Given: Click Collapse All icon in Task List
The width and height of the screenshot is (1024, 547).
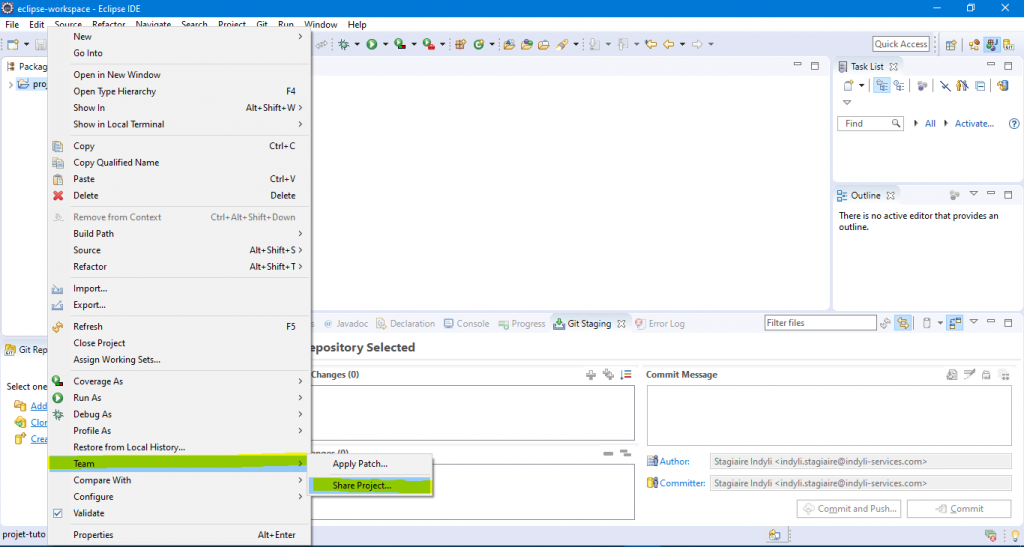Looking at the screenshot, I should coord(980,86).
